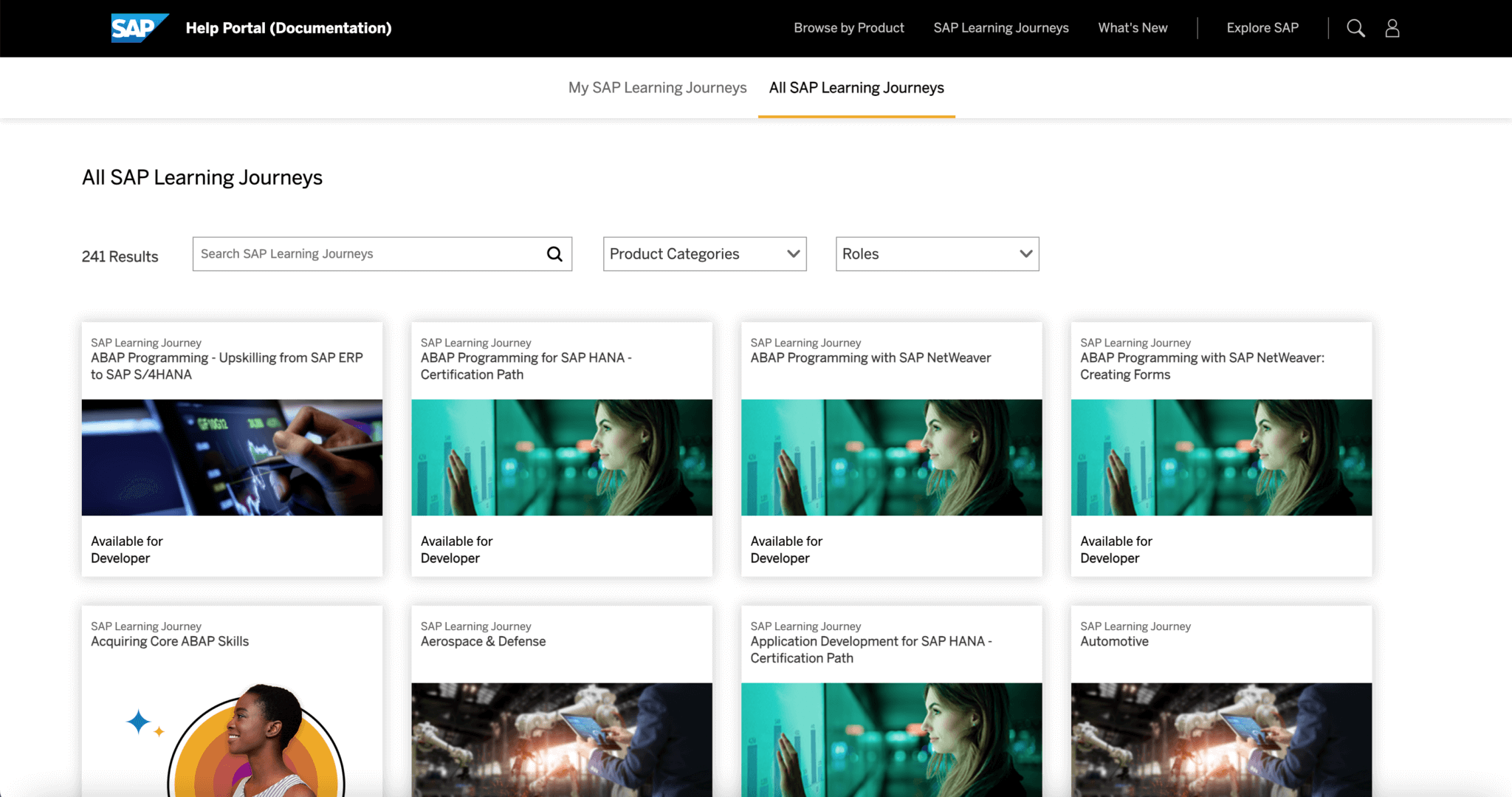The width and height of the screenshot is (1512, 797).
Task: Open the Product Categories chevron arrow
Action: pyautogui.click(x=793, y=253)
